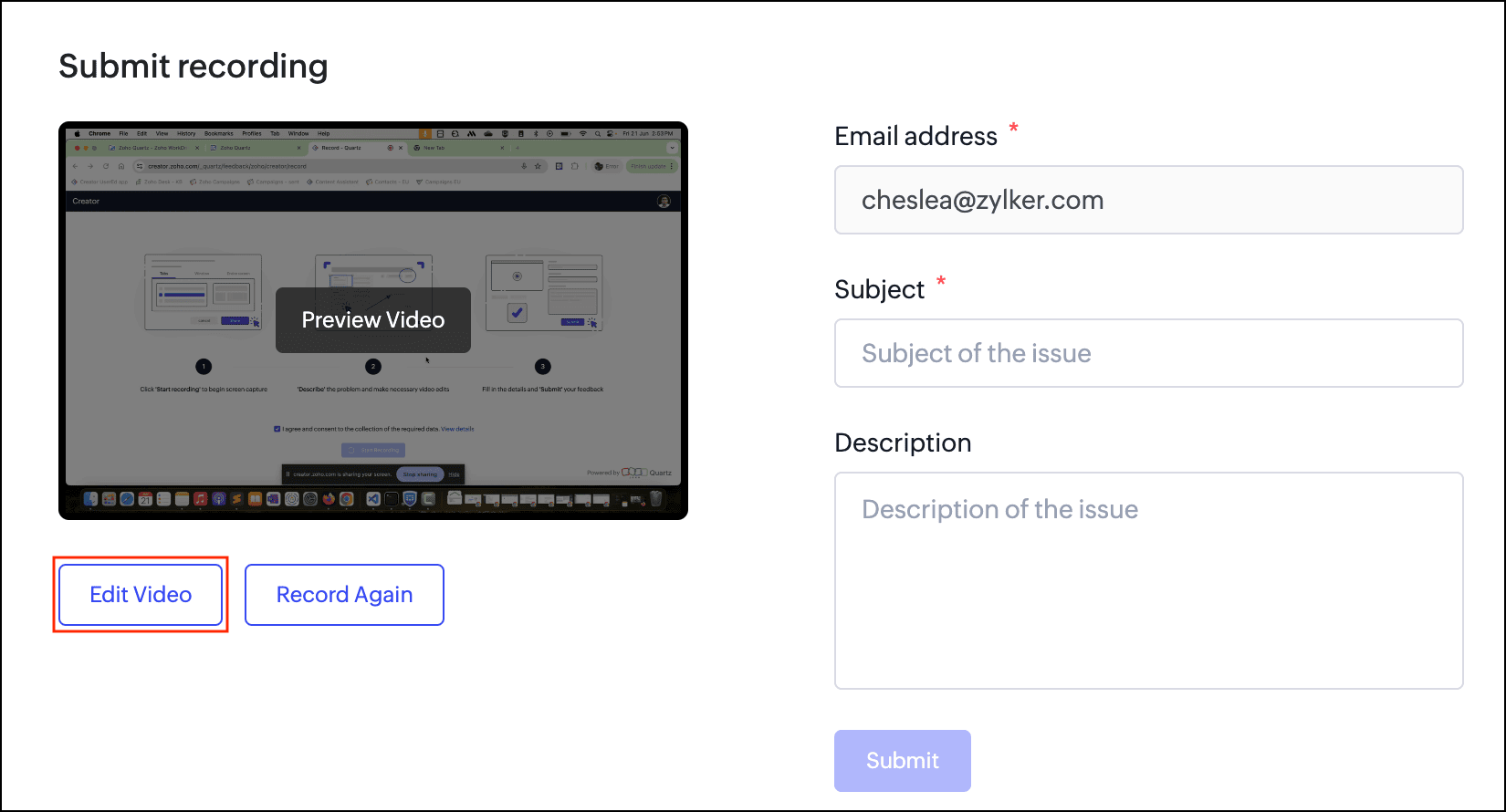This screenshot has width=1506, height=812.
Task: Click into the Description text area
Action: [1148, 580]
